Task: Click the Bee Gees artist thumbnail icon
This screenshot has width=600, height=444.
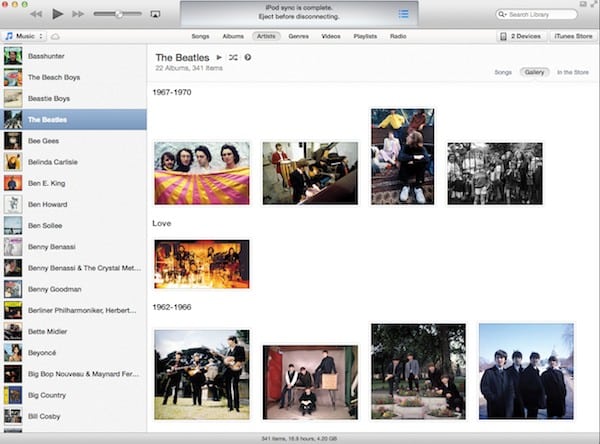Action: [13, 141]
